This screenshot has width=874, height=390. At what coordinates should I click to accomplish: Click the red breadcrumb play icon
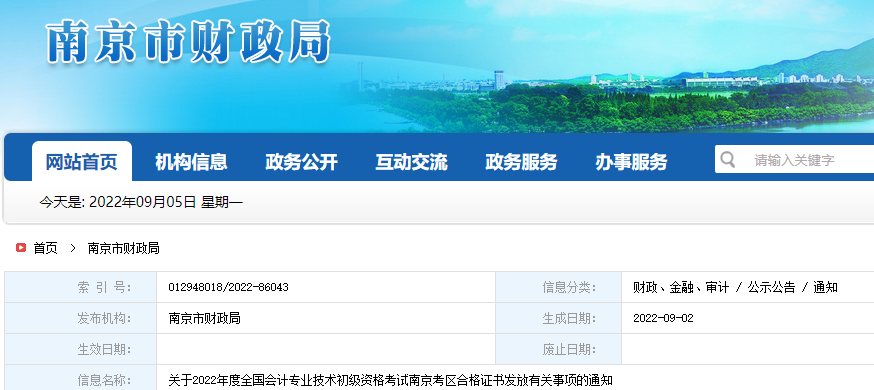[x=21, y=248]
